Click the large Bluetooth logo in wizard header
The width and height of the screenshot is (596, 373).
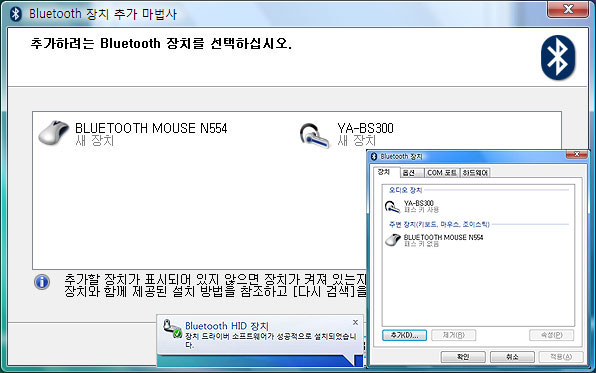[x=558, y=58]
